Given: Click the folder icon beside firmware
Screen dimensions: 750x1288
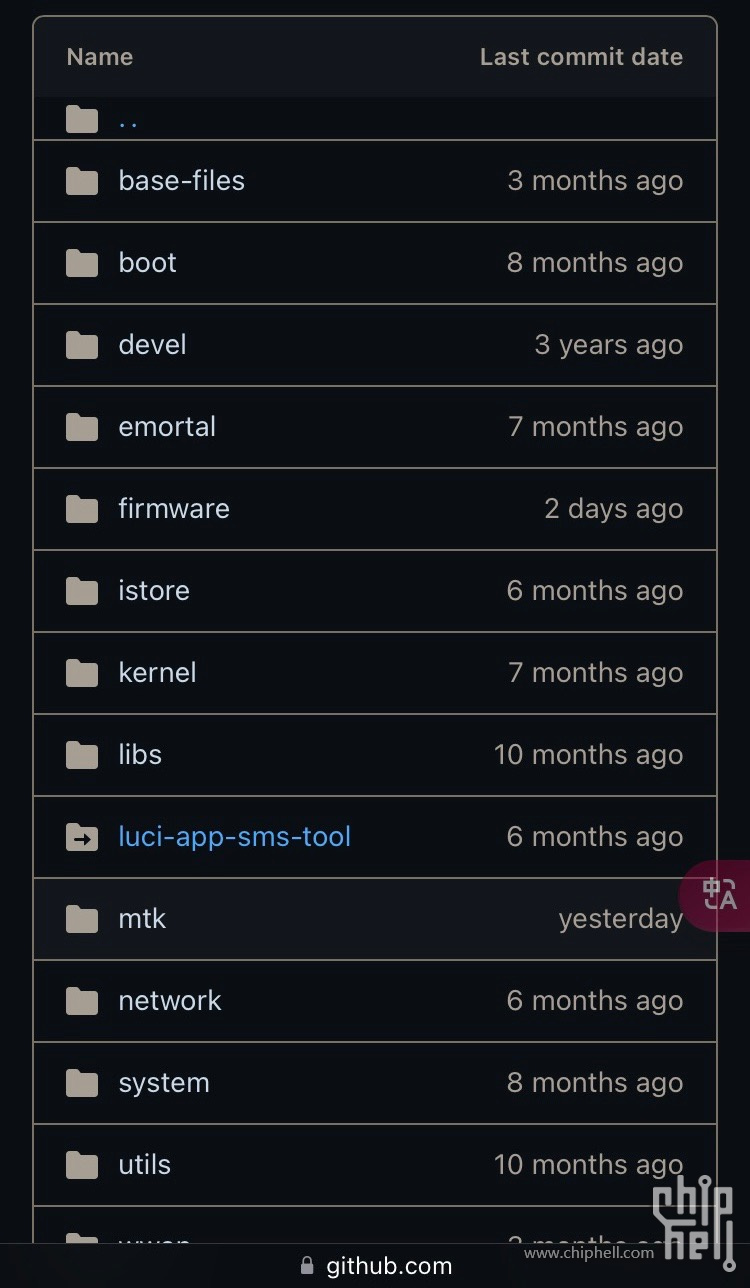Looking at the screenshot, I should pos(82,509).
